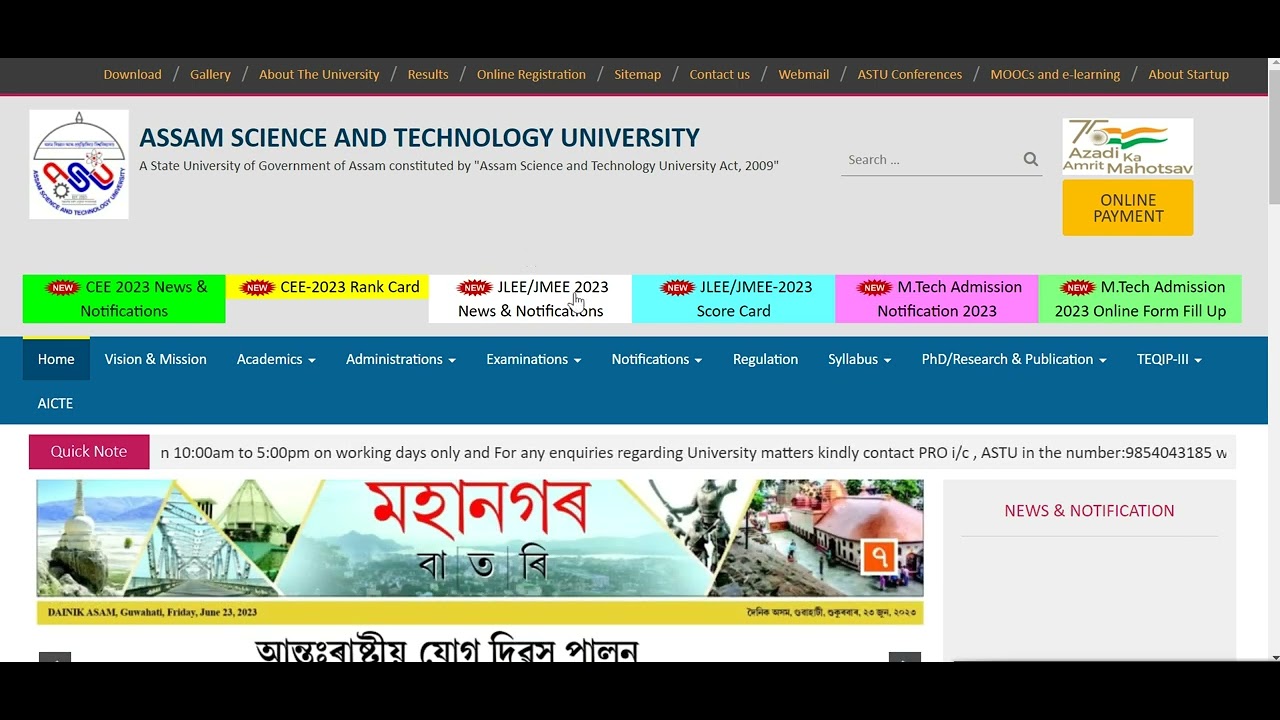Focus the Search input field
1280x720 pixels.
[932, 159]
